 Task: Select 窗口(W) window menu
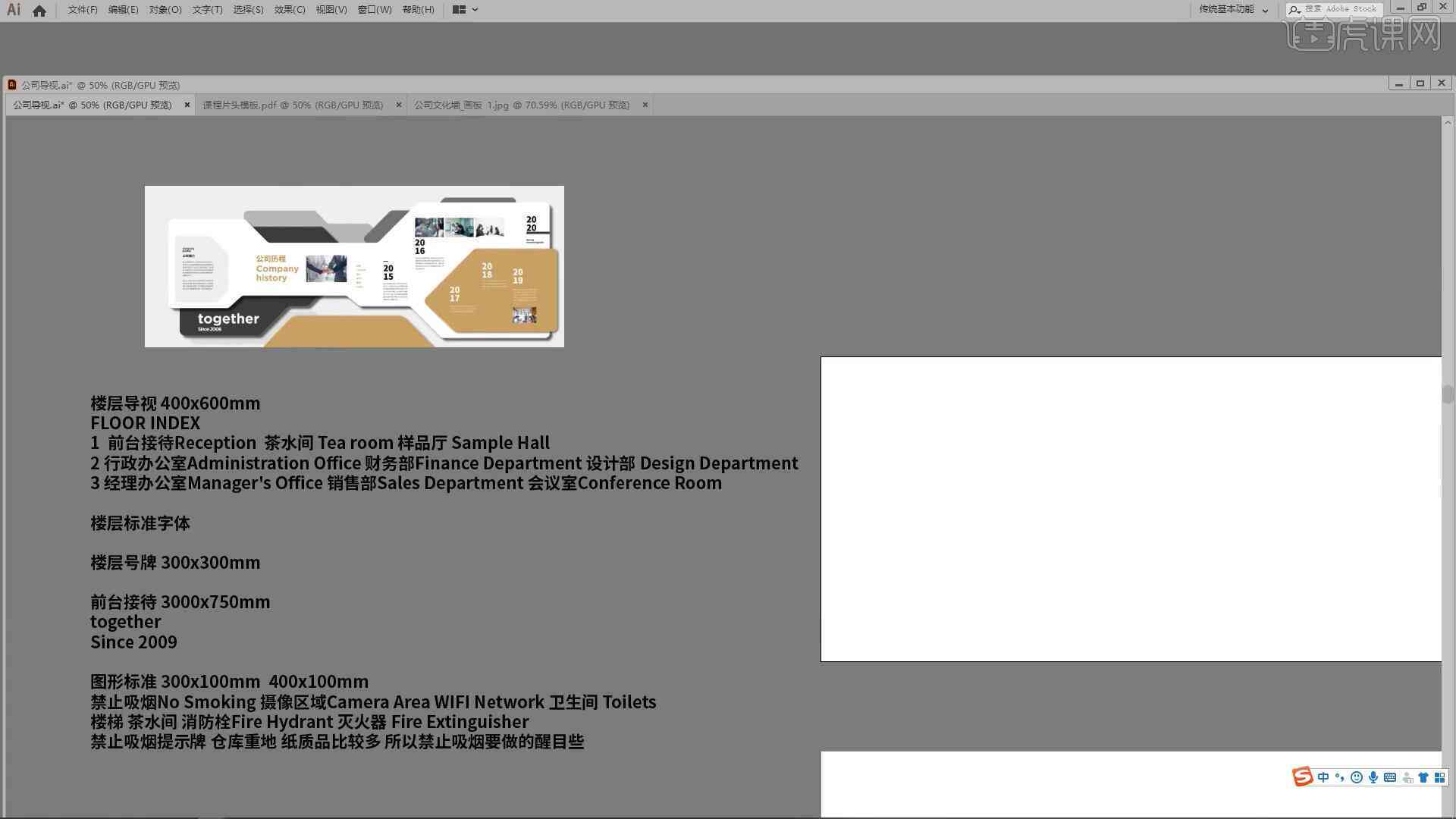click(372, 9)
